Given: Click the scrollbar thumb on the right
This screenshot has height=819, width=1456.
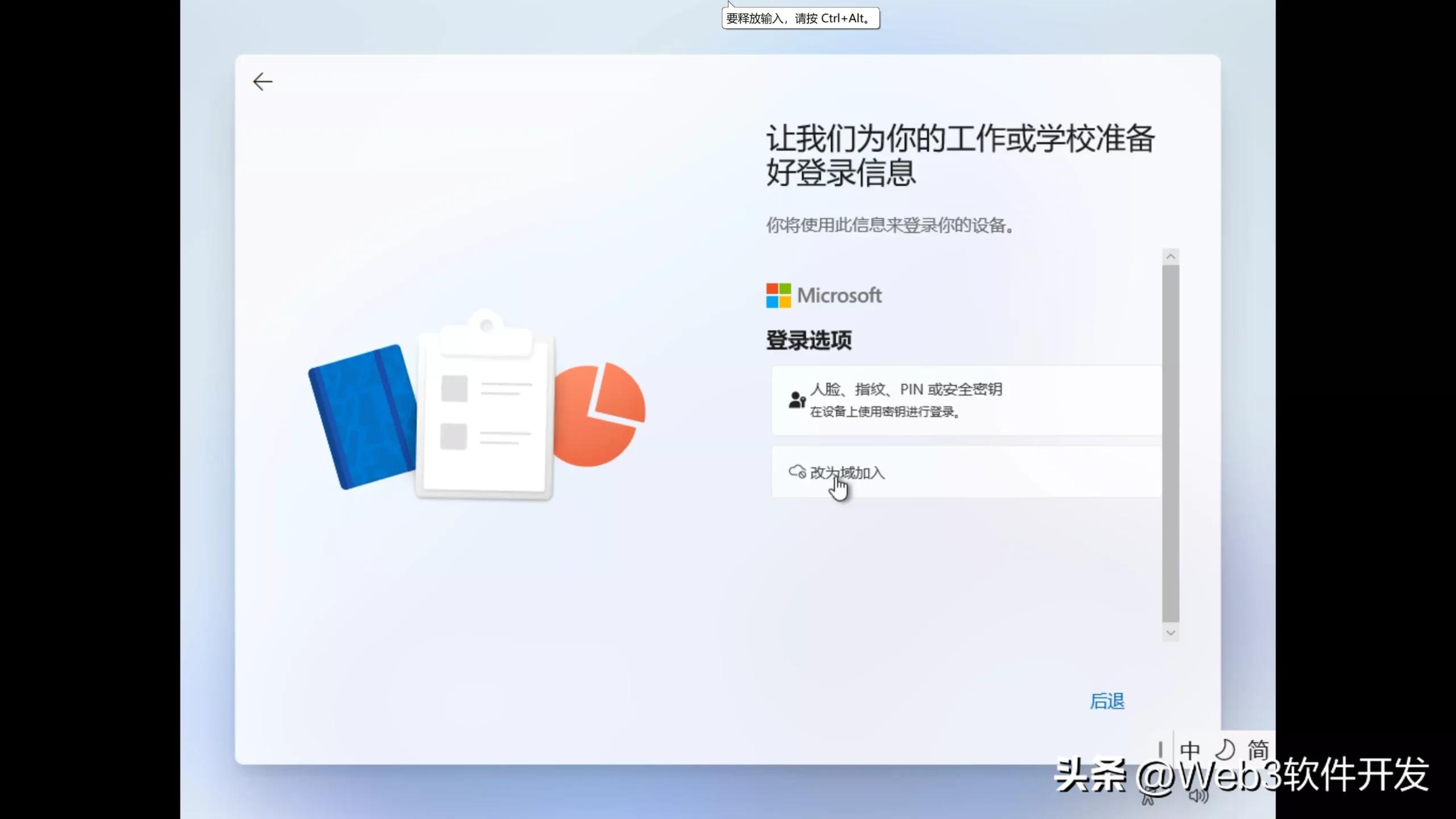Looking at the screenshot, I should point(1170,444).
